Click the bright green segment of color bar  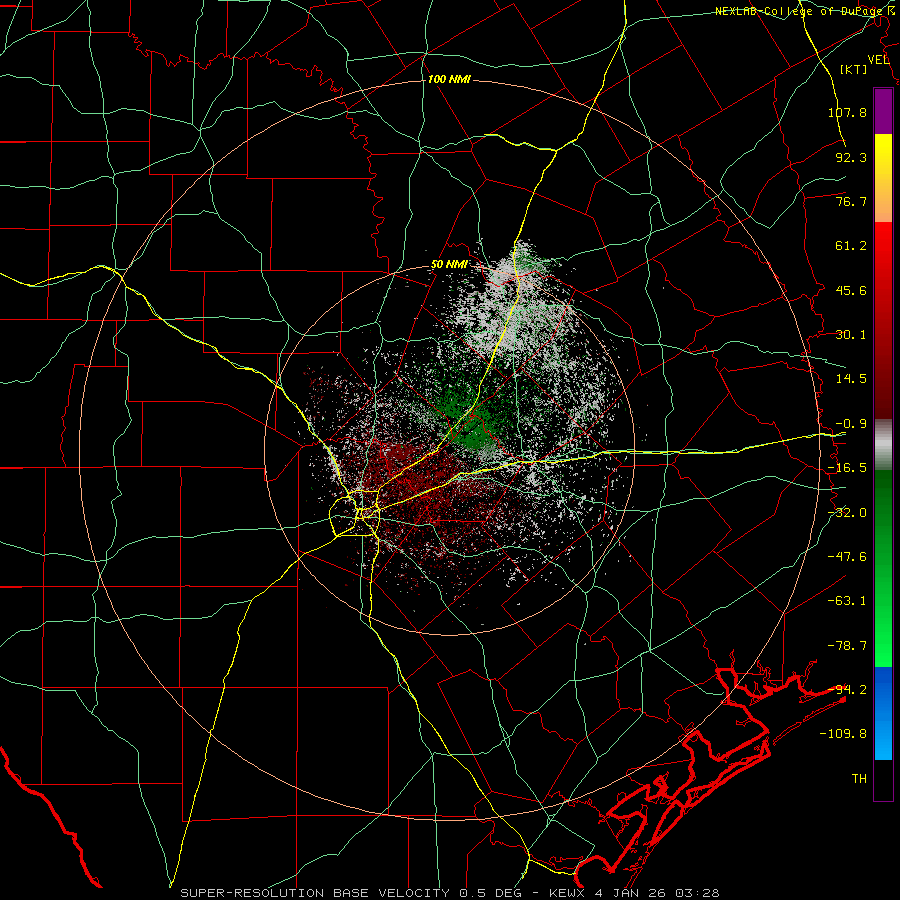click(x=883, y=568)
